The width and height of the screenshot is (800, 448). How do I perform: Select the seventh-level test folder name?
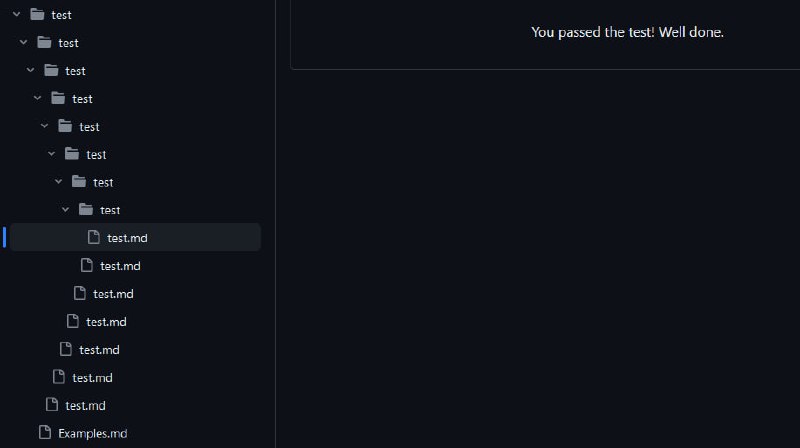point(103,182)
